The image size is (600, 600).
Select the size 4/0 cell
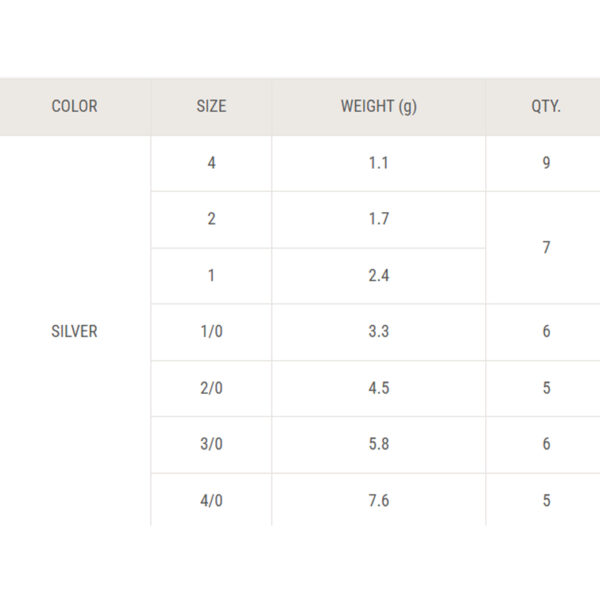click(211, 501)
